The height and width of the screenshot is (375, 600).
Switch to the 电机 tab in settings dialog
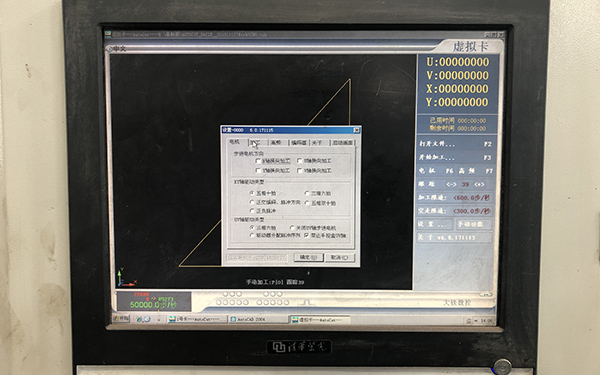[235, 142]
